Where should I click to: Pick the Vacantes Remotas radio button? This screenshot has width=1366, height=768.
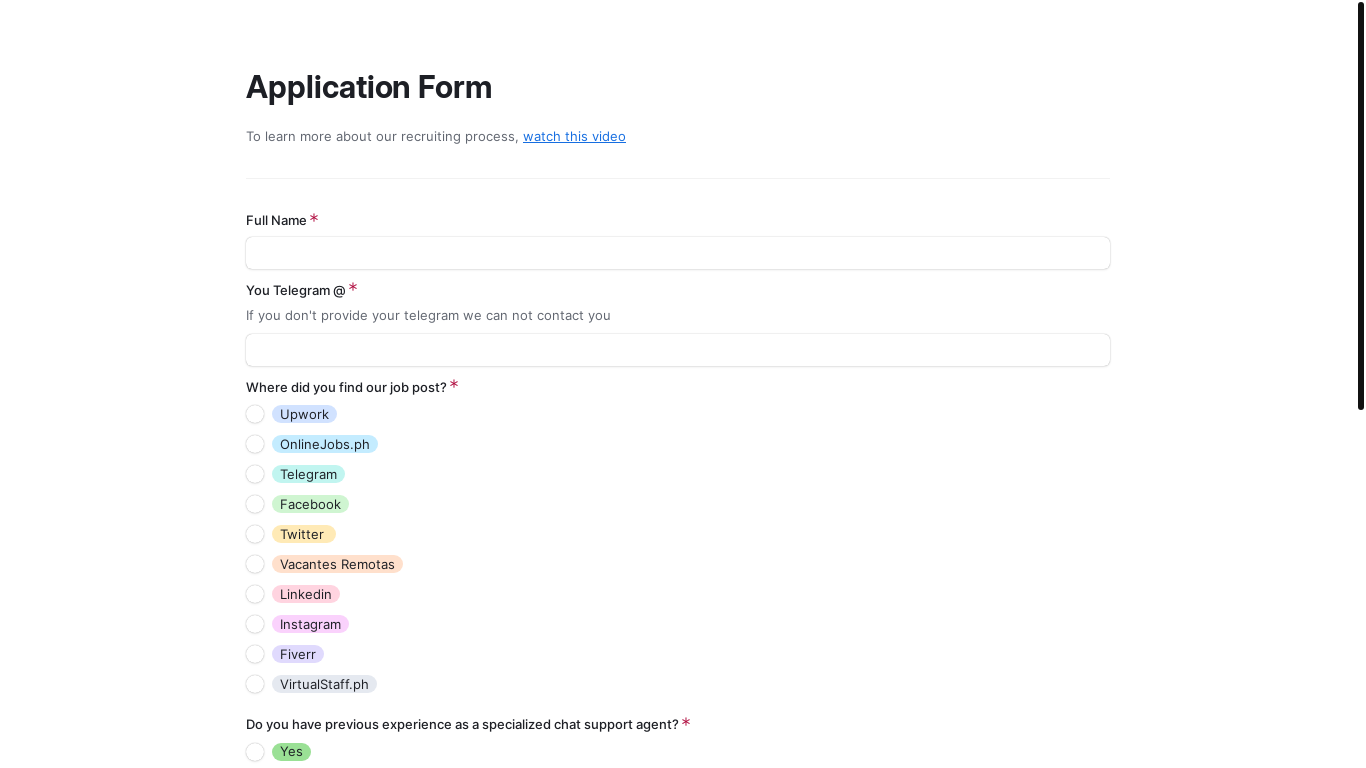tap(255, 564)
